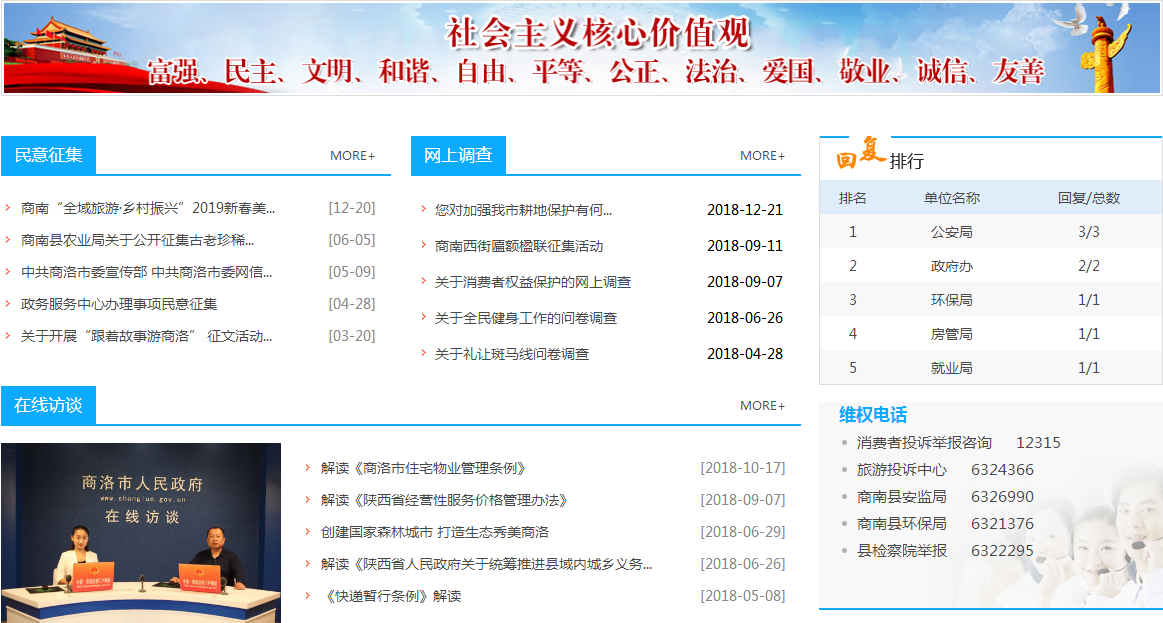Select 政府办 in the reply ranking
This screenshot has height=623, width=1163.
point(952,266)
